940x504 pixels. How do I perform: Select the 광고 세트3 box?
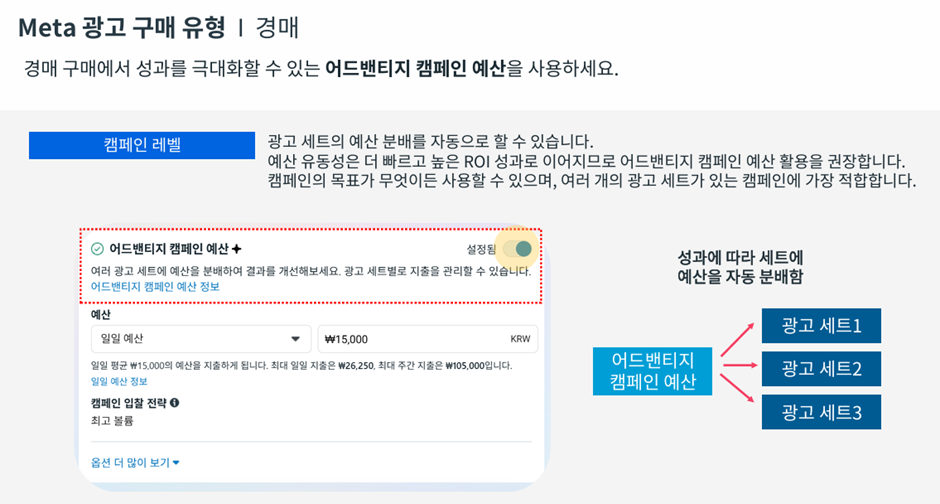(821, 412)
